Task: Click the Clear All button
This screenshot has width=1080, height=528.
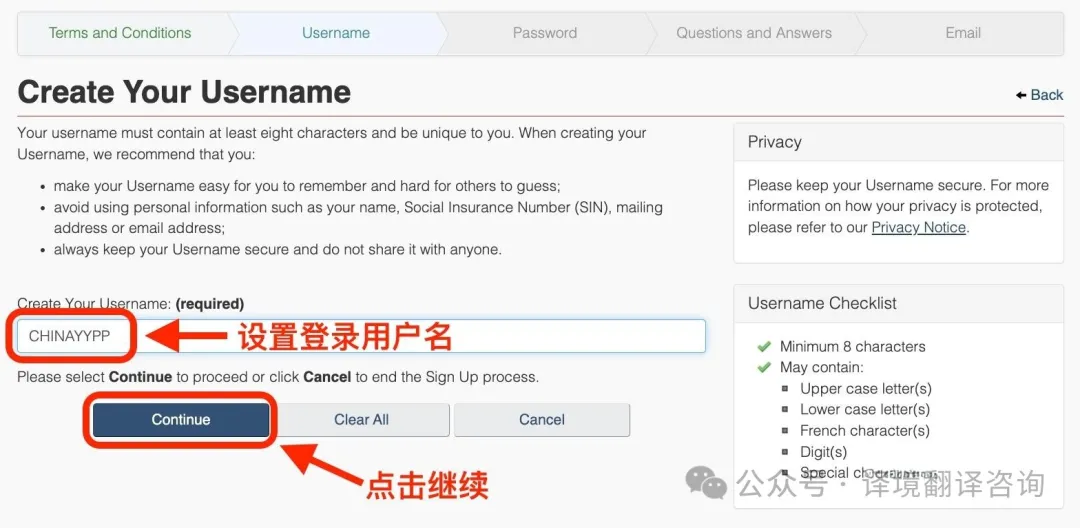Action: [x=362, y=420]
